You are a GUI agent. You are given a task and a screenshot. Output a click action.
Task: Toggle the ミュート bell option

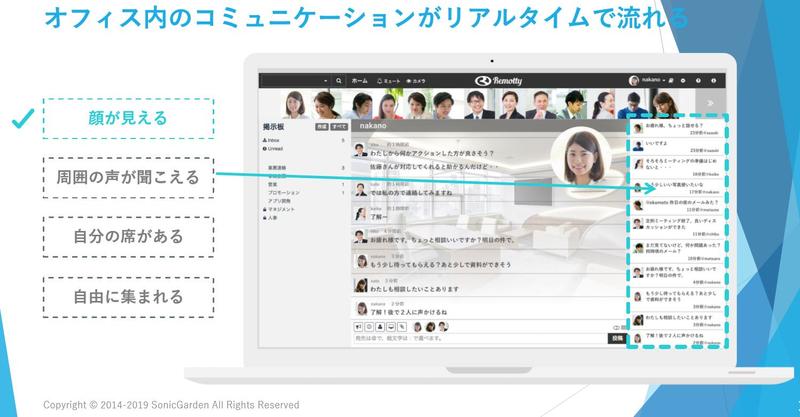(x=388, y=81)
